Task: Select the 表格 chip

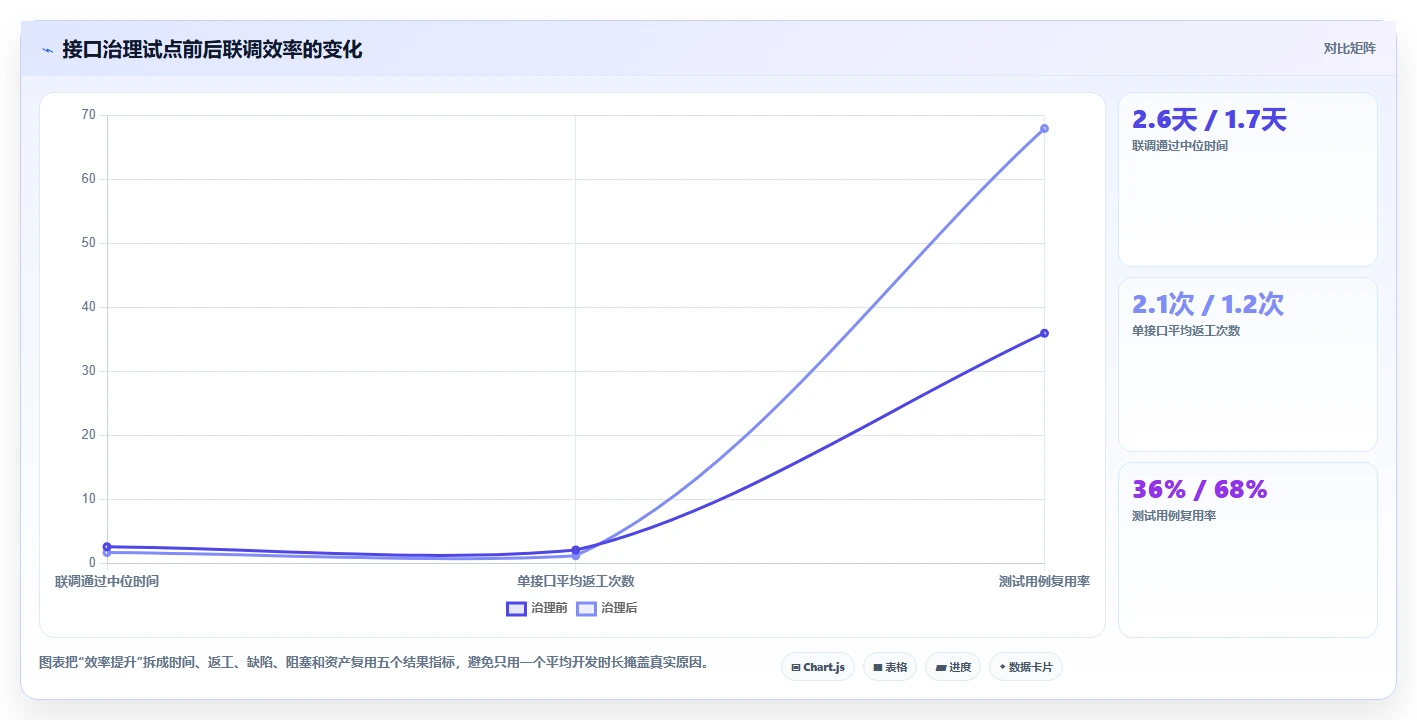Action: coord(889,667)
